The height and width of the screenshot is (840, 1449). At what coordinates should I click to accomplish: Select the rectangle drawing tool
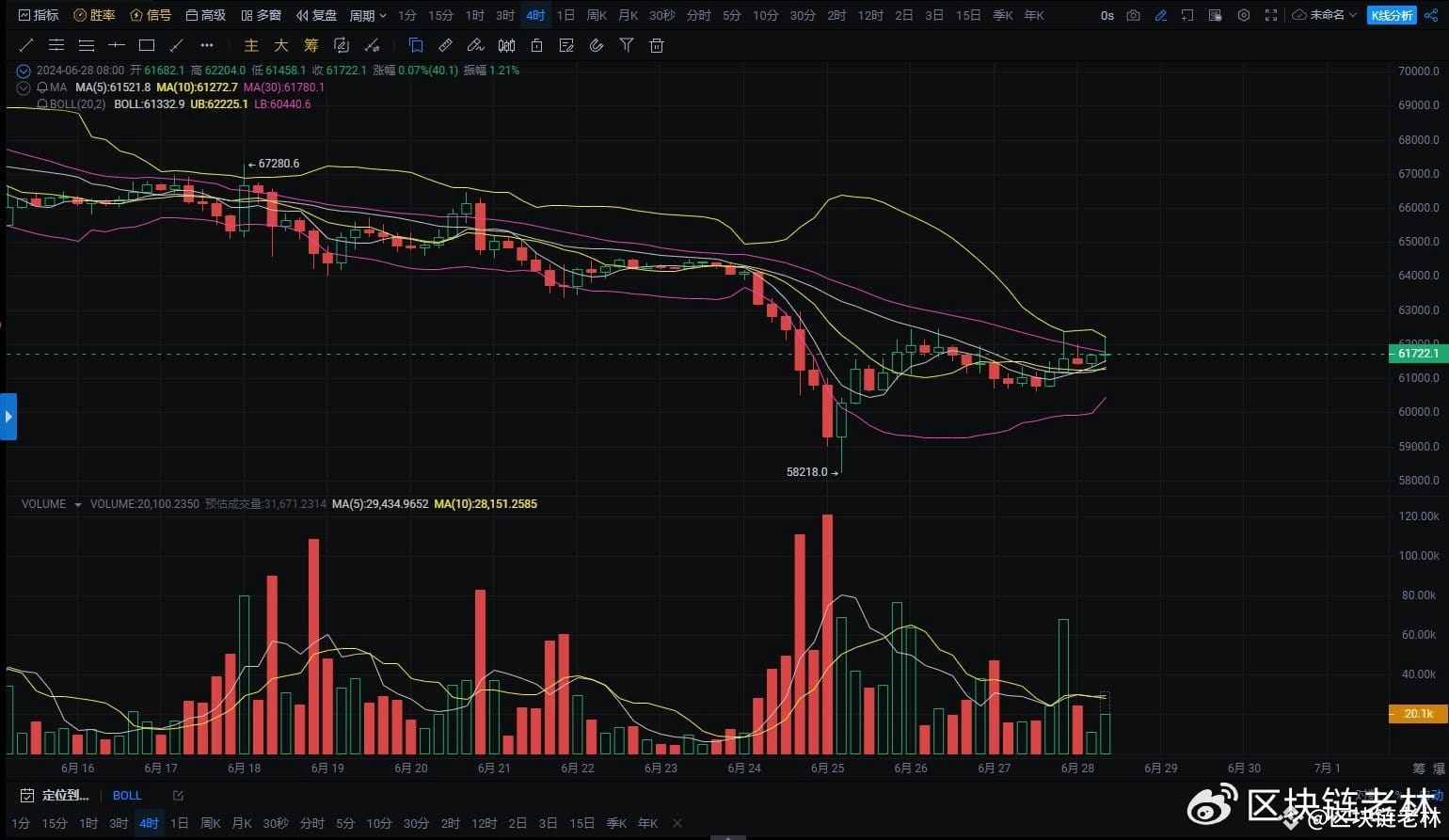coord(147,45)
